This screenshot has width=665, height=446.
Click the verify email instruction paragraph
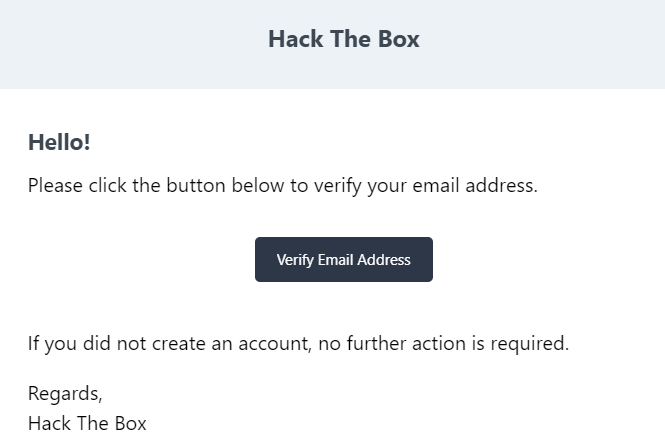pos(282,186)
